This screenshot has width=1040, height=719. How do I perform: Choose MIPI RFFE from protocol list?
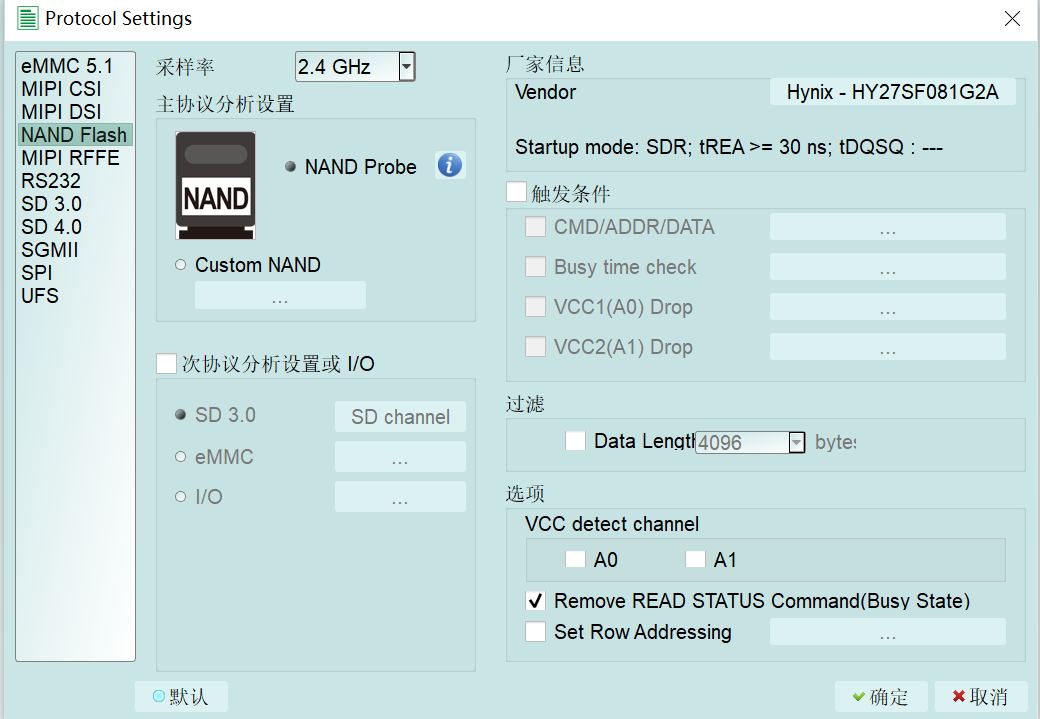(x=70, y=158)
